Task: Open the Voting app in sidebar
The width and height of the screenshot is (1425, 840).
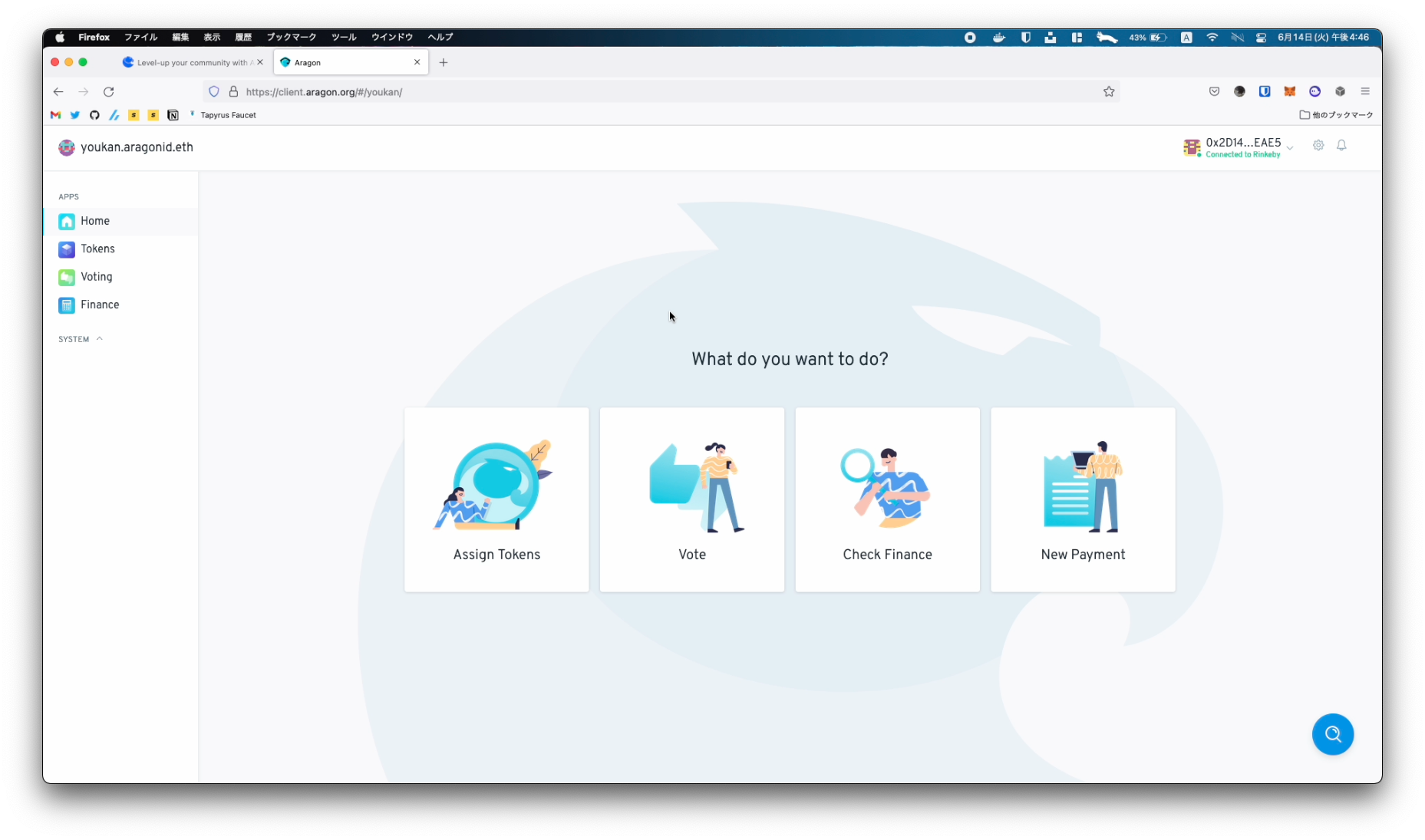Action: (96, 277)
